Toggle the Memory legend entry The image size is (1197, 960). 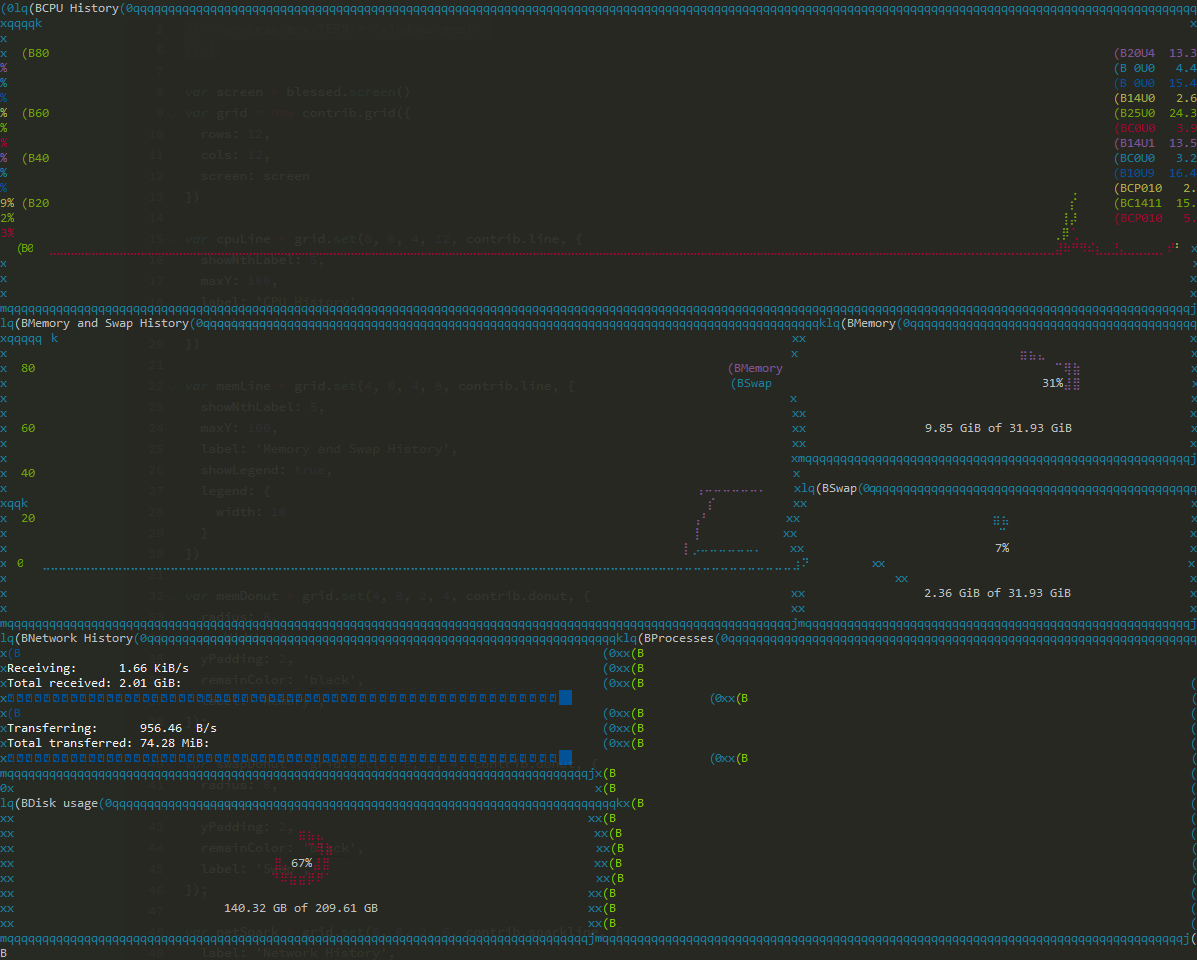[x=755, y=368]
